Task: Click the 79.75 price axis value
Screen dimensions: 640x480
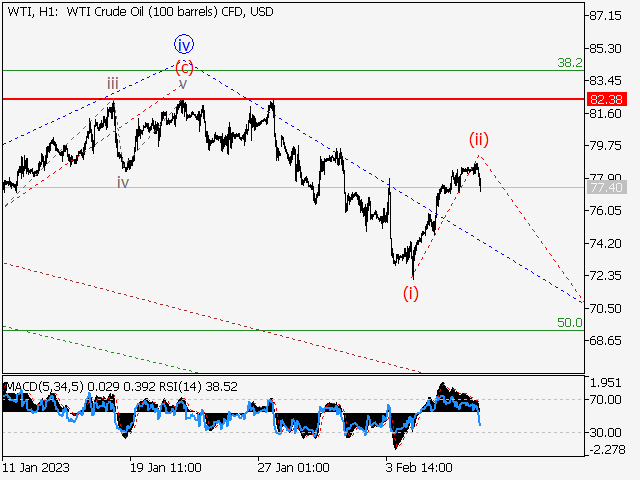Action: pyautogui.click(x=606, y=146)
